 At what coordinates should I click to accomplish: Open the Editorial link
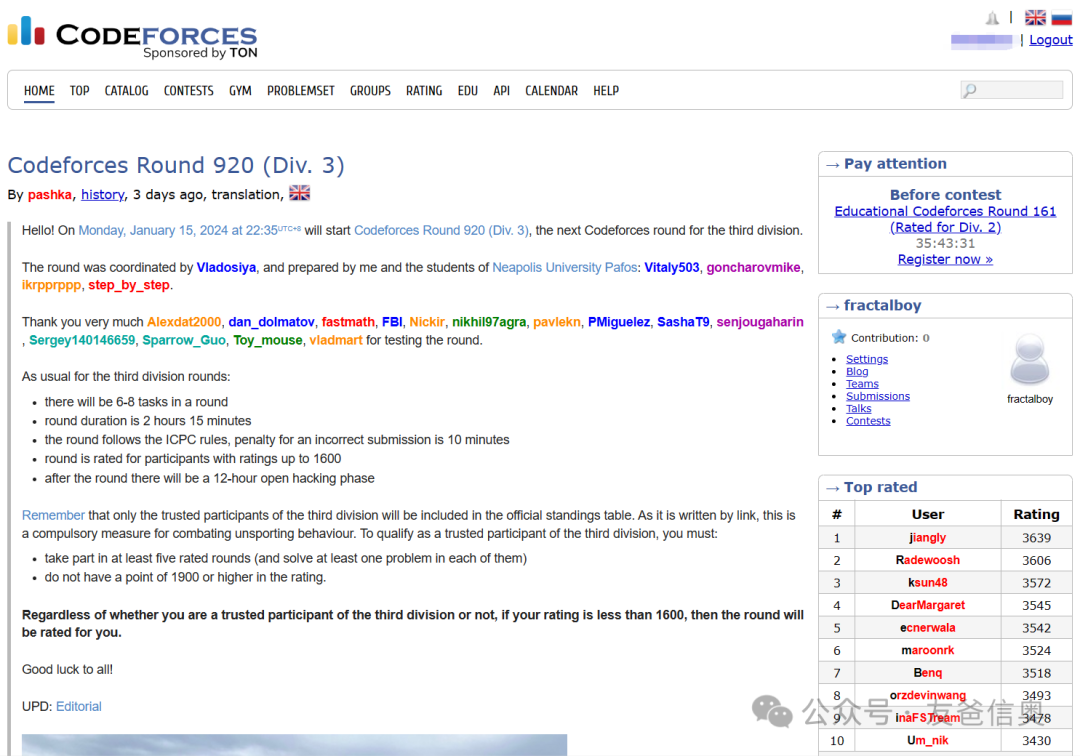click(x=79, y=706)
